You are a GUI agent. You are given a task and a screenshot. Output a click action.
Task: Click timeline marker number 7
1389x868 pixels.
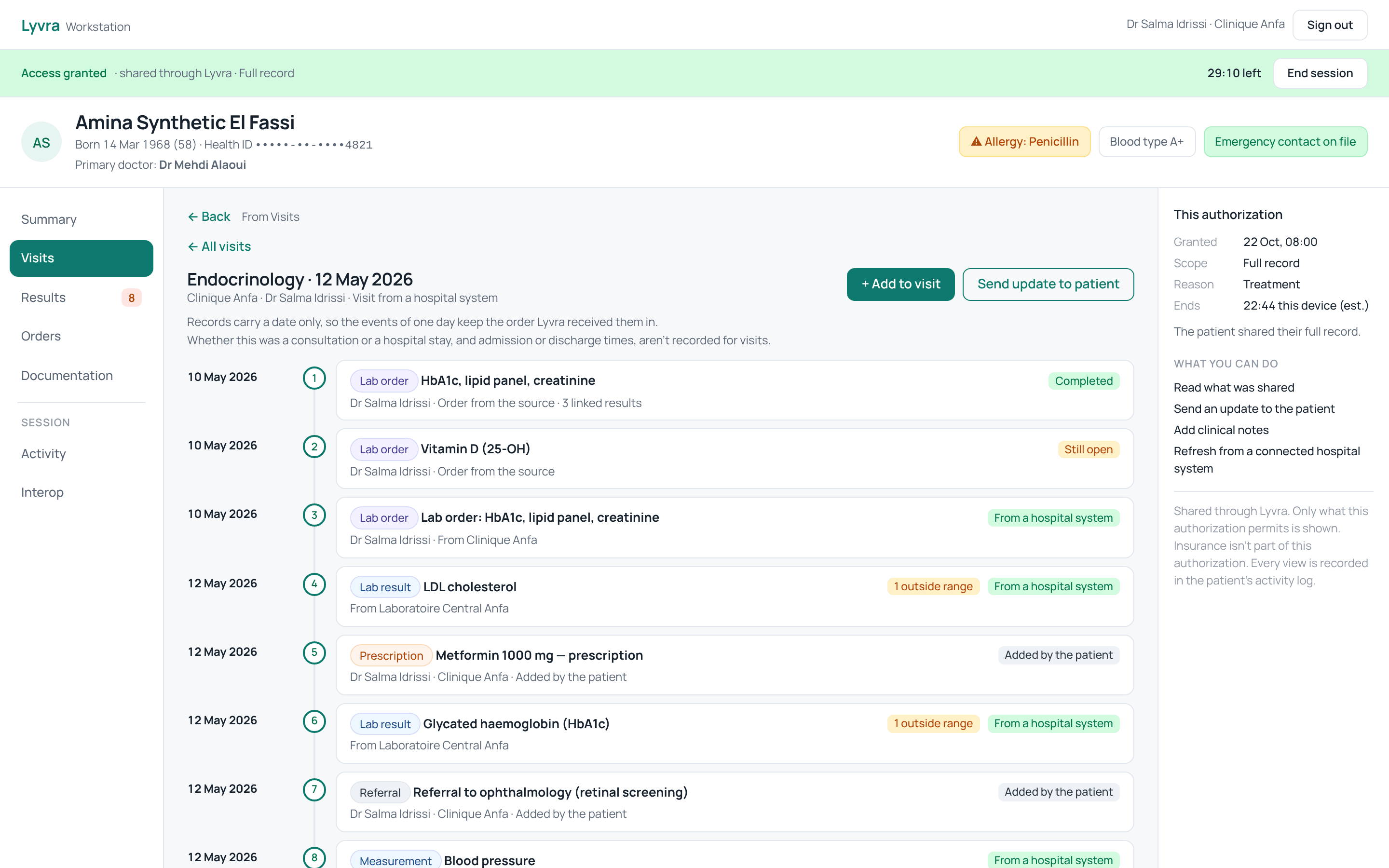click(314, 789)
